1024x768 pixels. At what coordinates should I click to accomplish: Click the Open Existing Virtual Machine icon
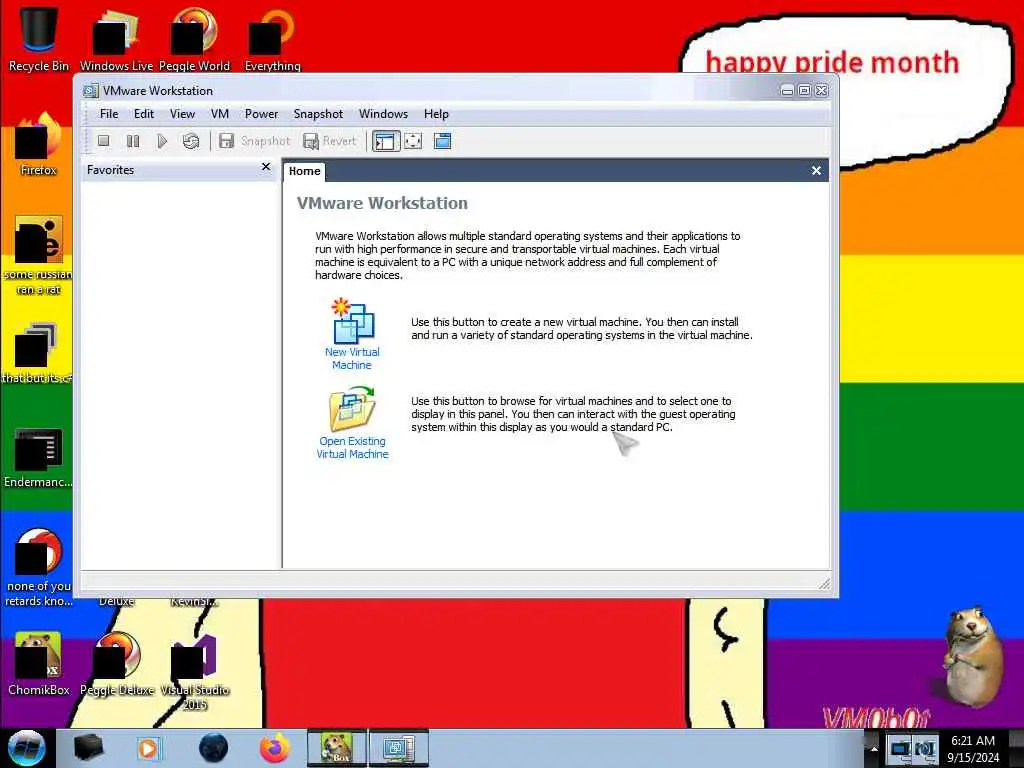[353, 409]
